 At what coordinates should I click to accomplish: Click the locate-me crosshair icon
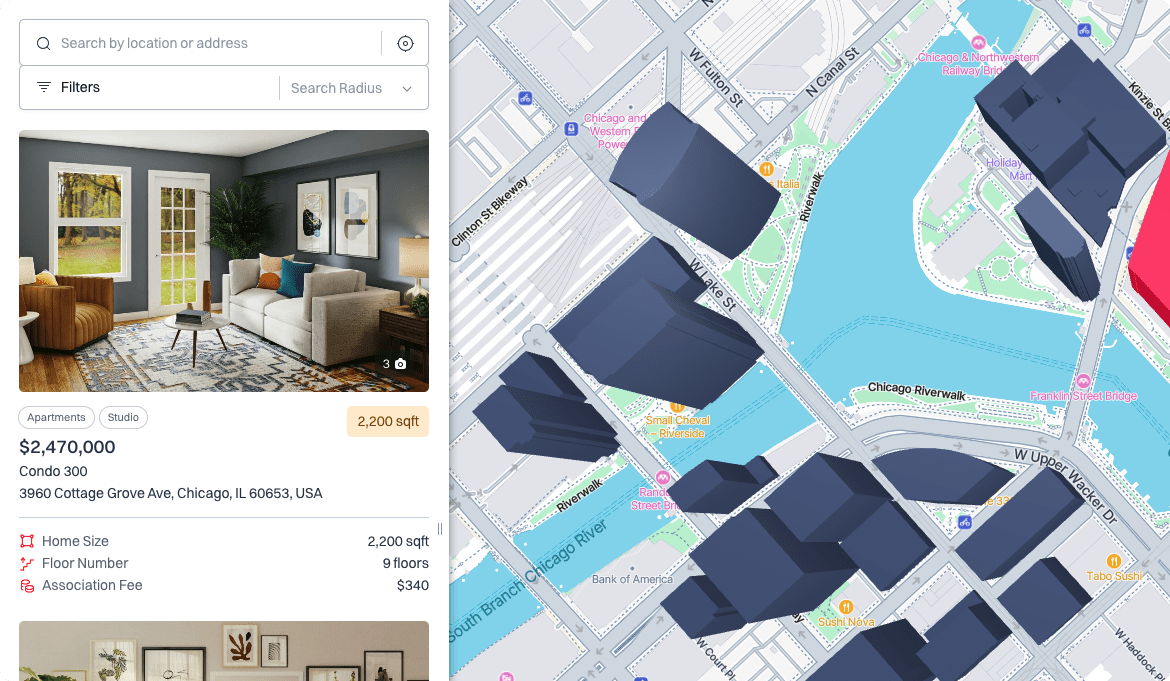(x=405, y=43)
